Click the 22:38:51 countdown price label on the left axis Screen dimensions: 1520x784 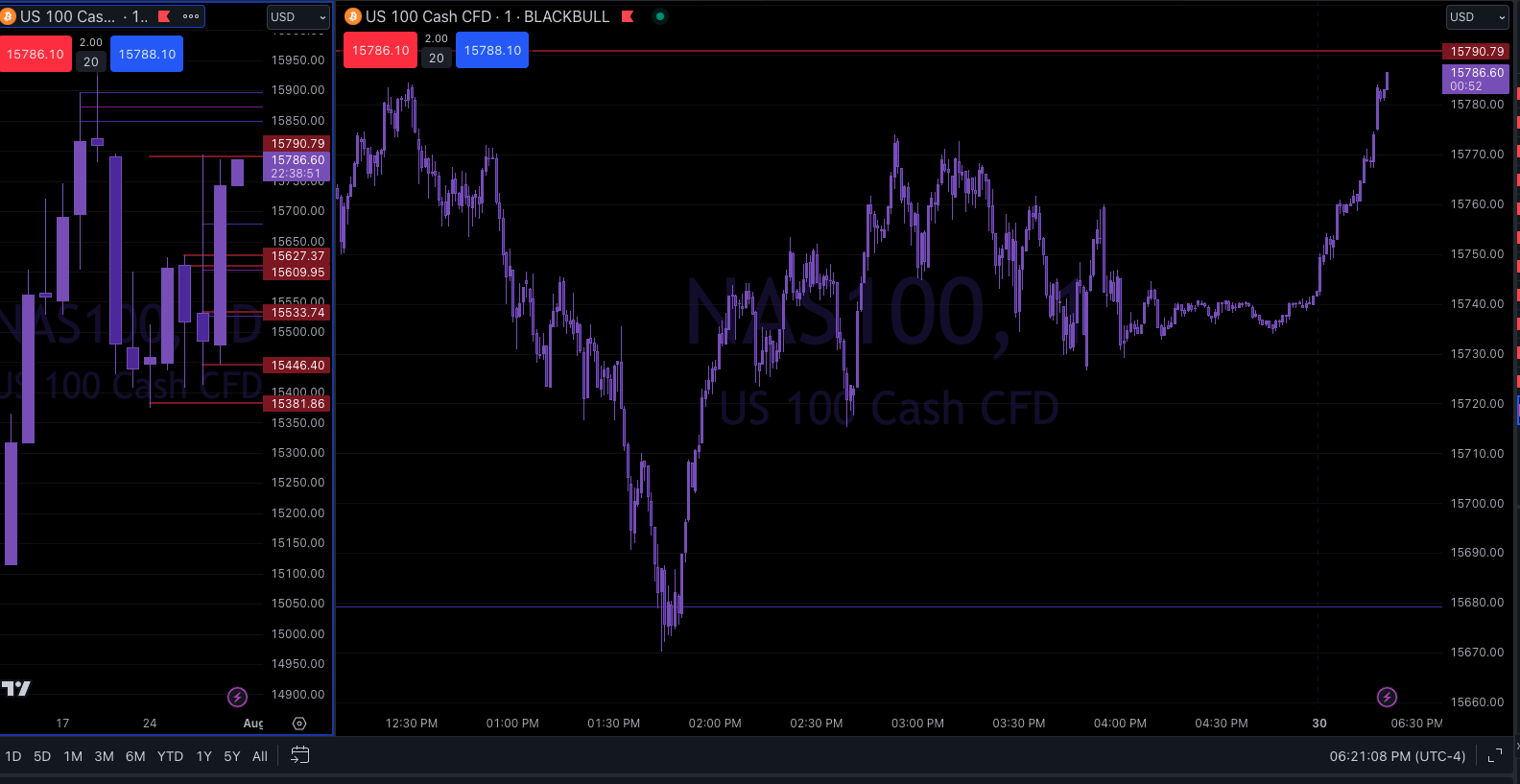[x=297, y=174]
